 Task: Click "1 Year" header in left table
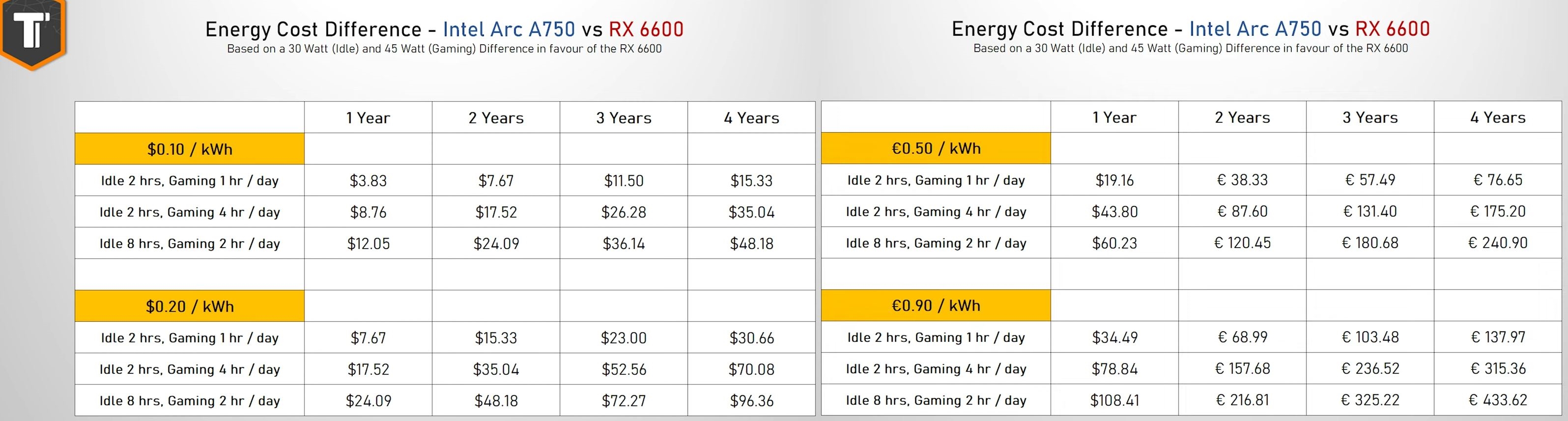(368, 118)
